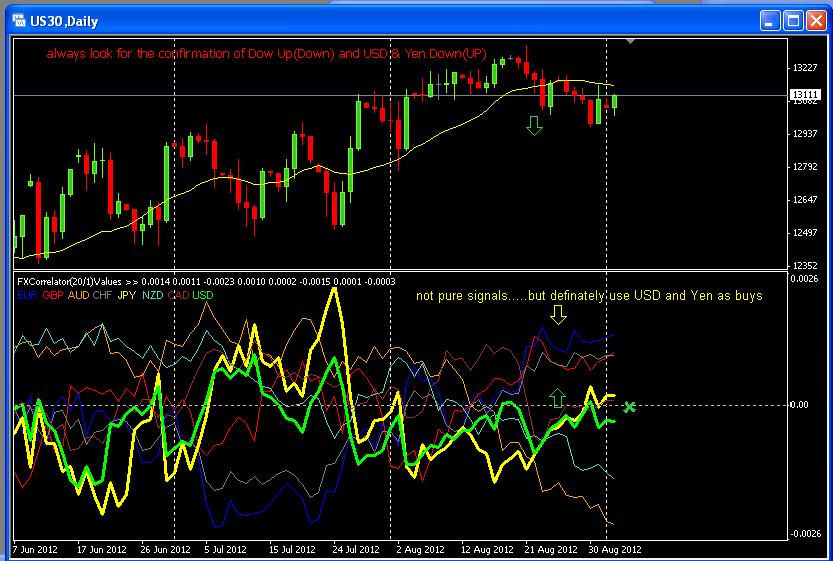Click the USD legend label

click(x=202, y=295)
